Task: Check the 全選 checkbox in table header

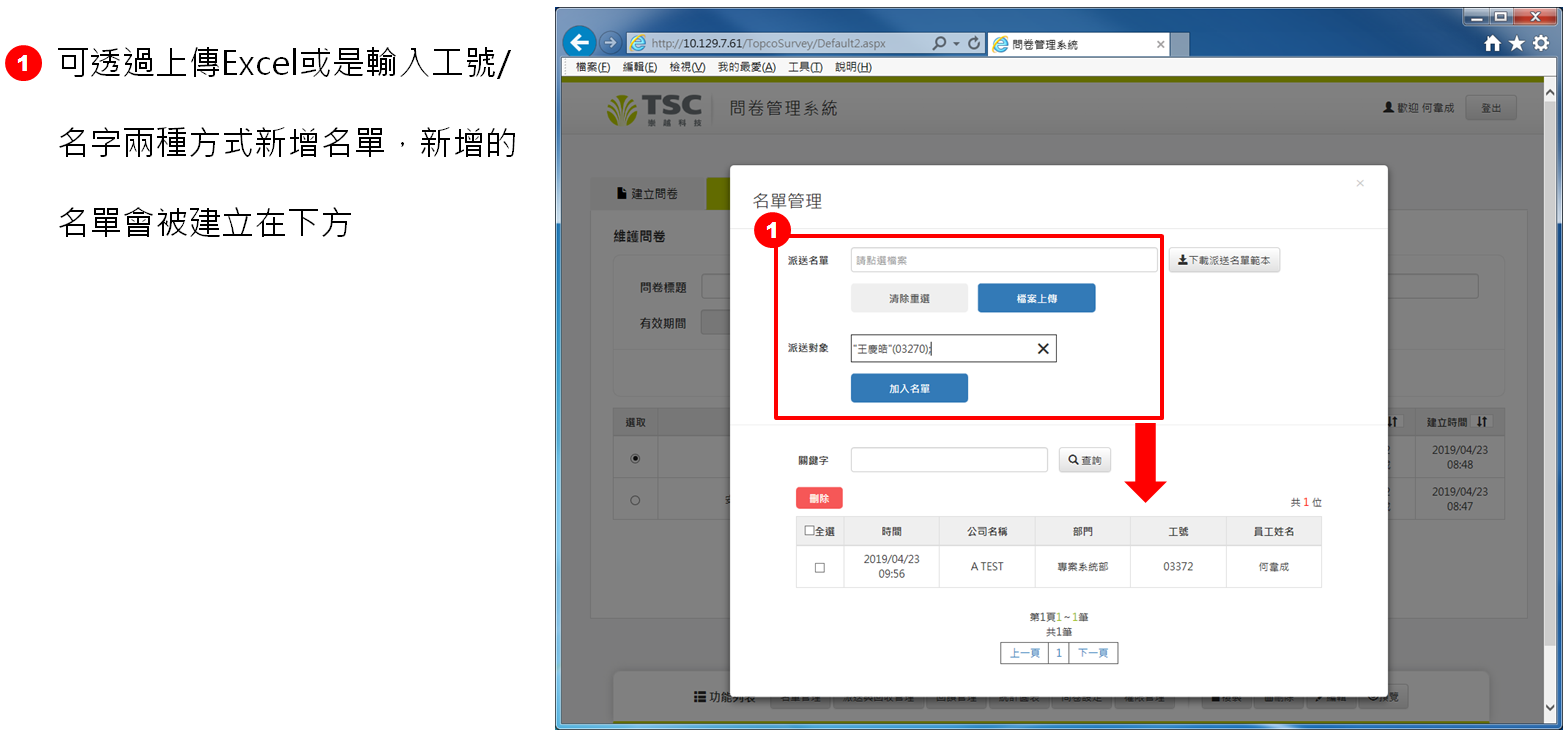Action: [x=810, y=531]
